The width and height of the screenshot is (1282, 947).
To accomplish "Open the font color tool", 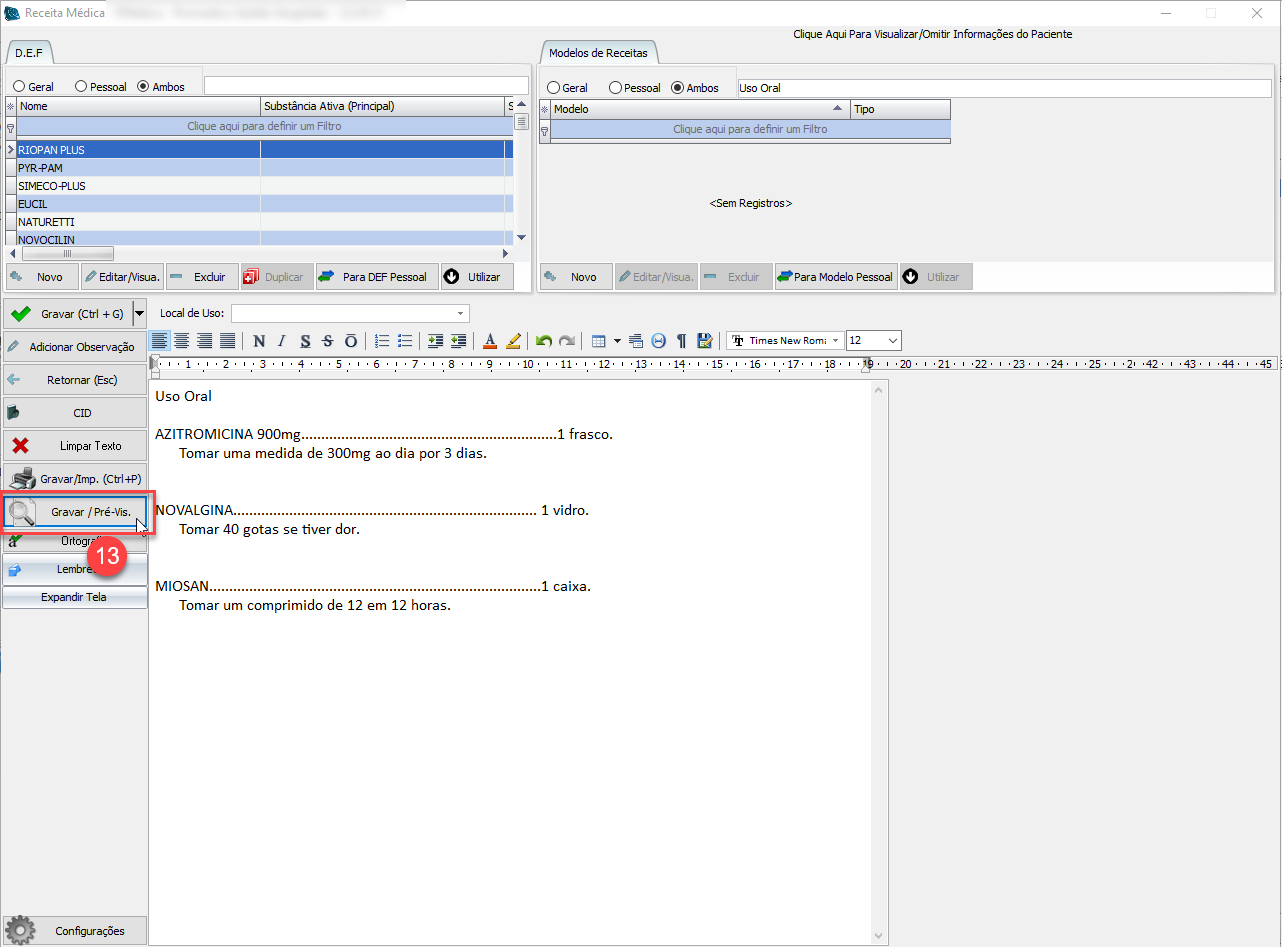I will click(490, 341).
